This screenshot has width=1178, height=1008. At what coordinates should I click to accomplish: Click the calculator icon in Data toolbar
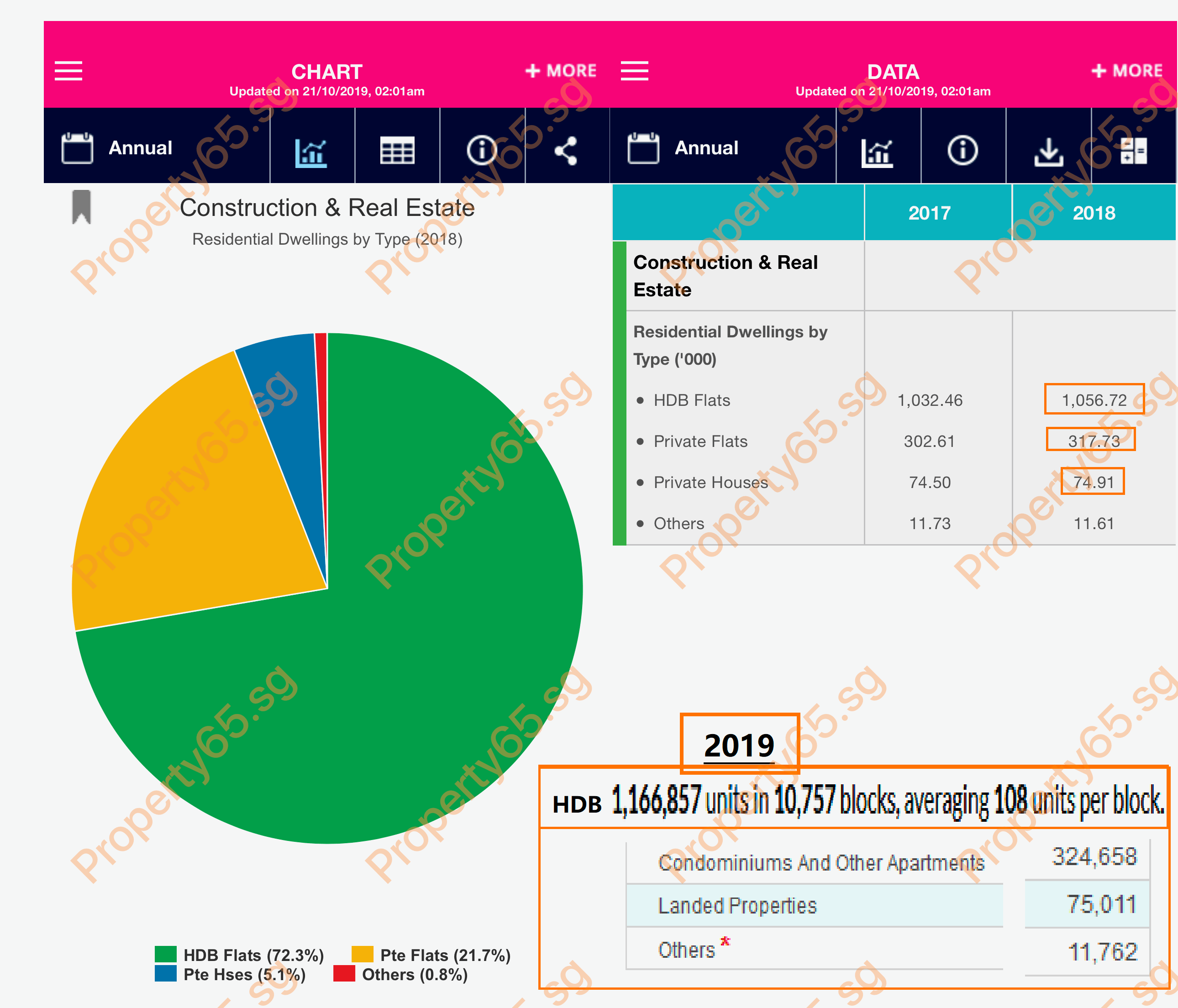pyautogui.click(x=1133, y=151)
